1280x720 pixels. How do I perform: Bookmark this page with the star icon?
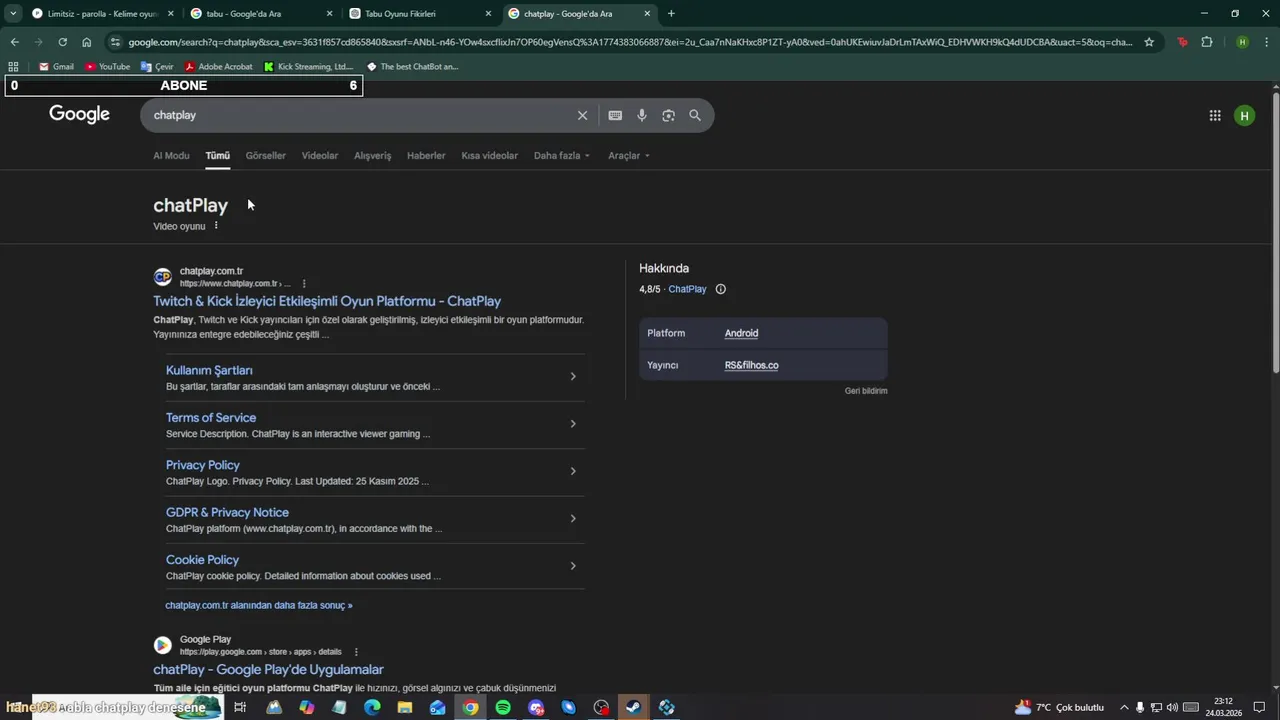pyautogui.click(x=1149, y=42)
